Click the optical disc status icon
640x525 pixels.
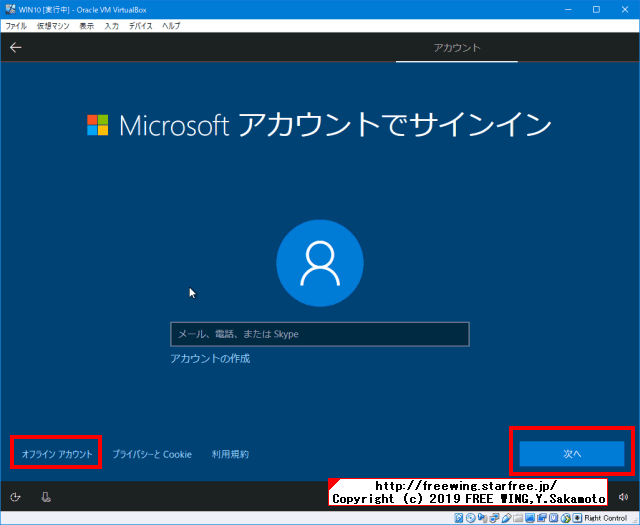pos(471,518)
